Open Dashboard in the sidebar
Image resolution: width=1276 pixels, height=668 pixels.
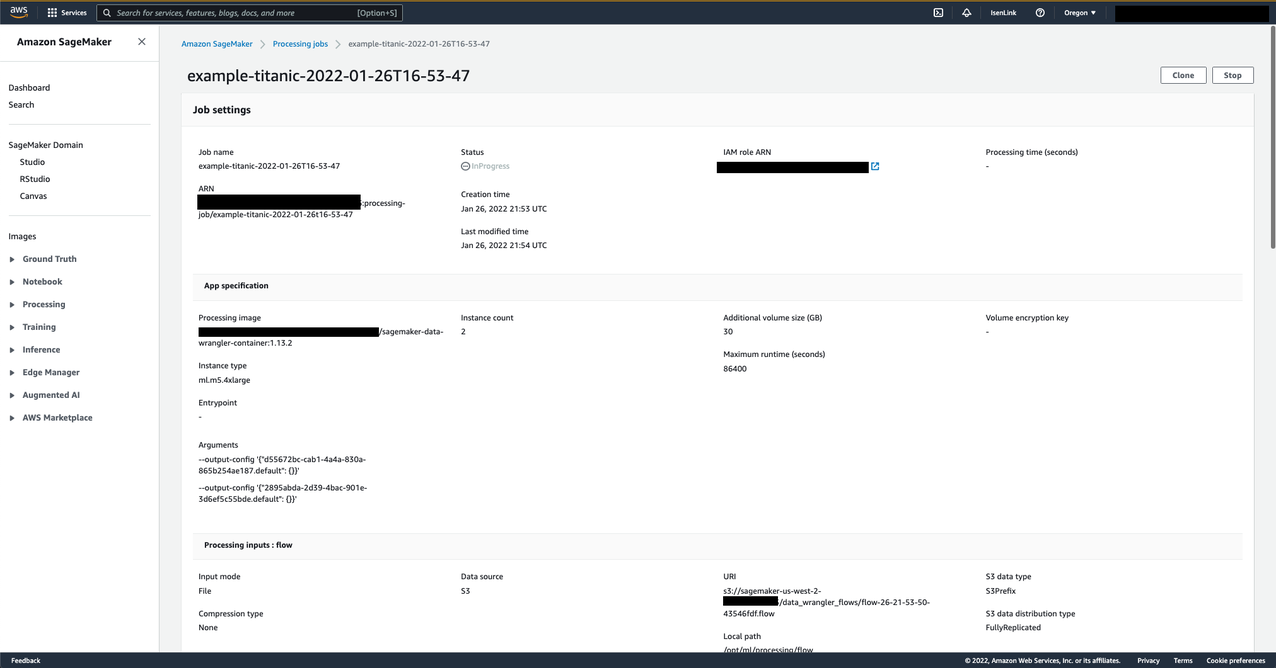pos(29,88)
